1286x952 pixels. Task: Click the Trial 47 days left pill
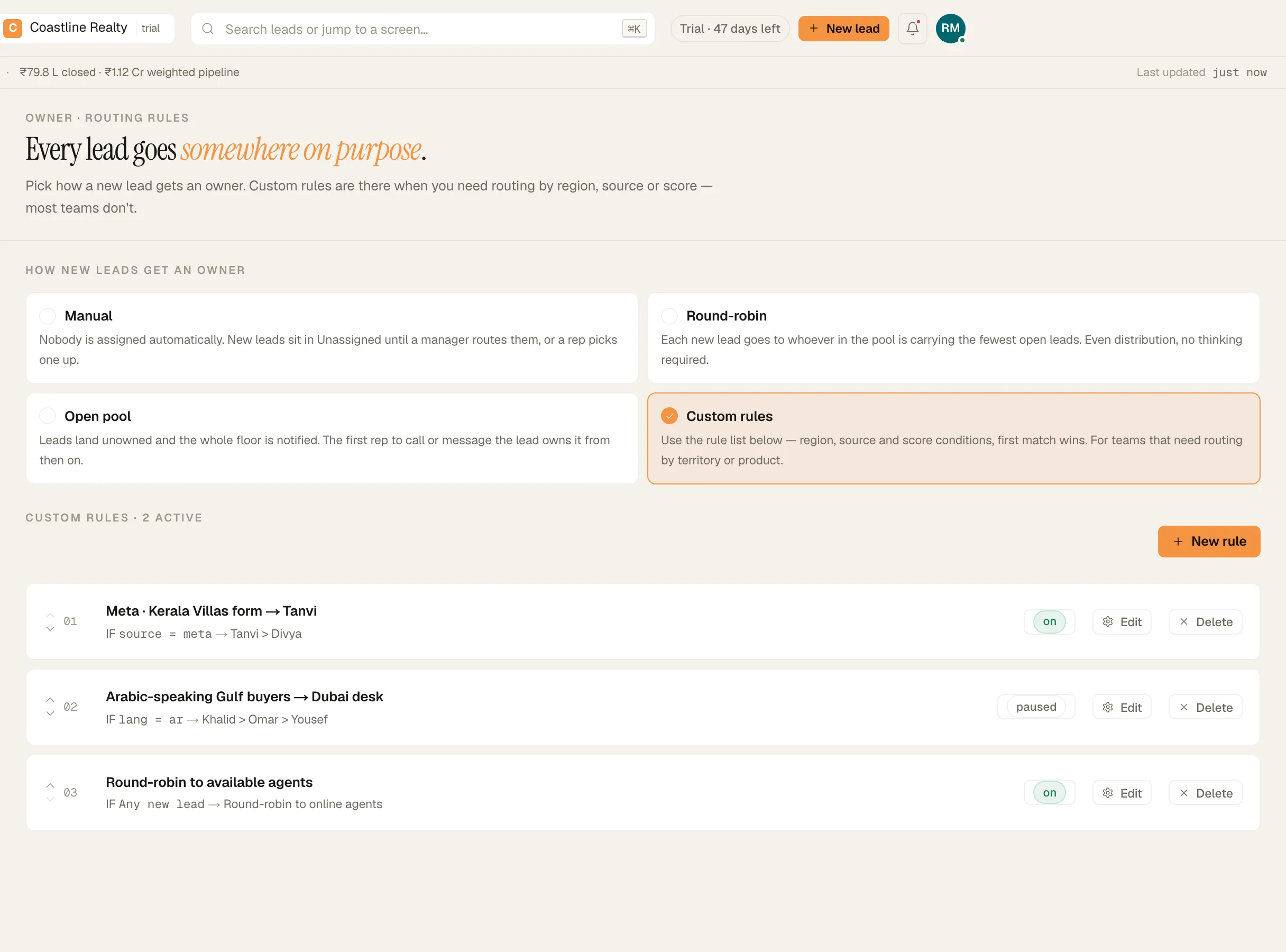[729, 28]
